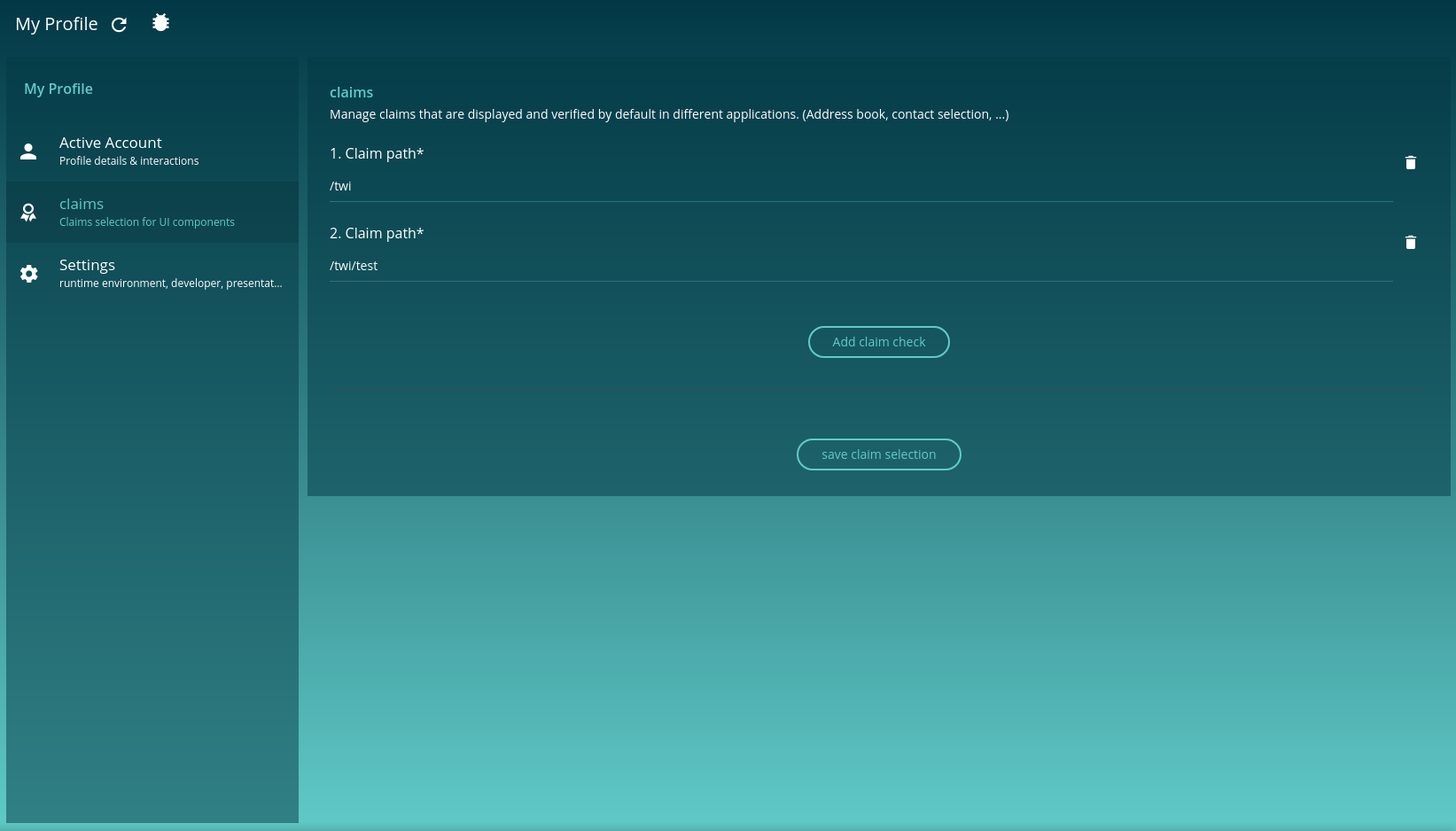Open the debug bug icon in the header
This screenshot has width=1456, height=831.
point(160,21)
